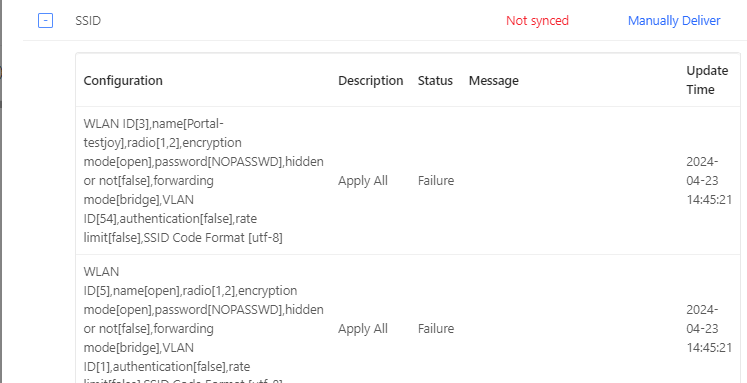Screen dimensions: 747x383
Task: Click the Configuration column header
Action: pyautogui.click(x=123, y=81)
